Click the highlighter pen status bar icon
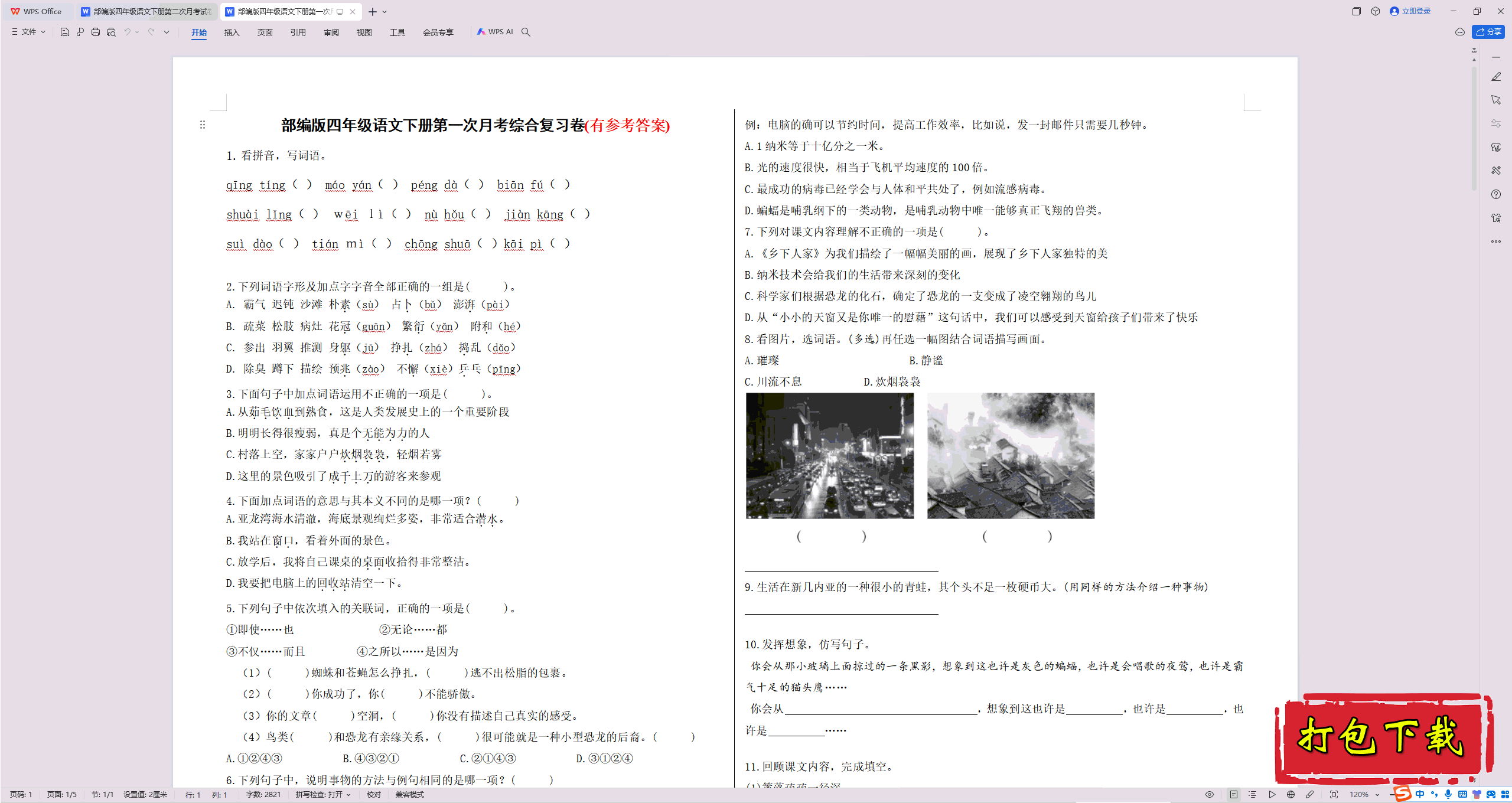The height and width of the screenshot is (803, 1512). coord(1310,795)
